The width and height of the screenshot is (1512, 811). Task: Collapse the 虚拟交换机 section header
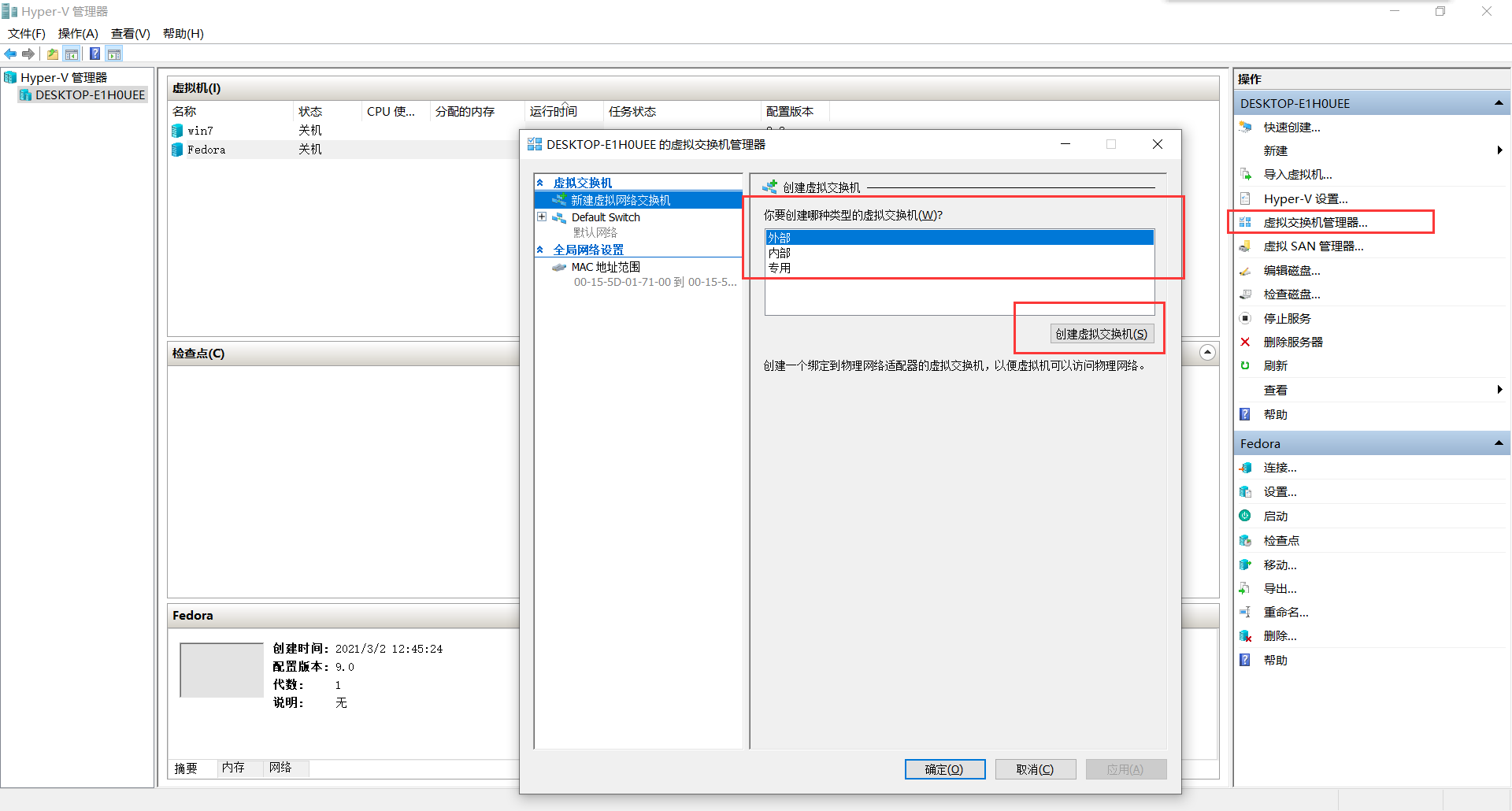click(539, 183)
